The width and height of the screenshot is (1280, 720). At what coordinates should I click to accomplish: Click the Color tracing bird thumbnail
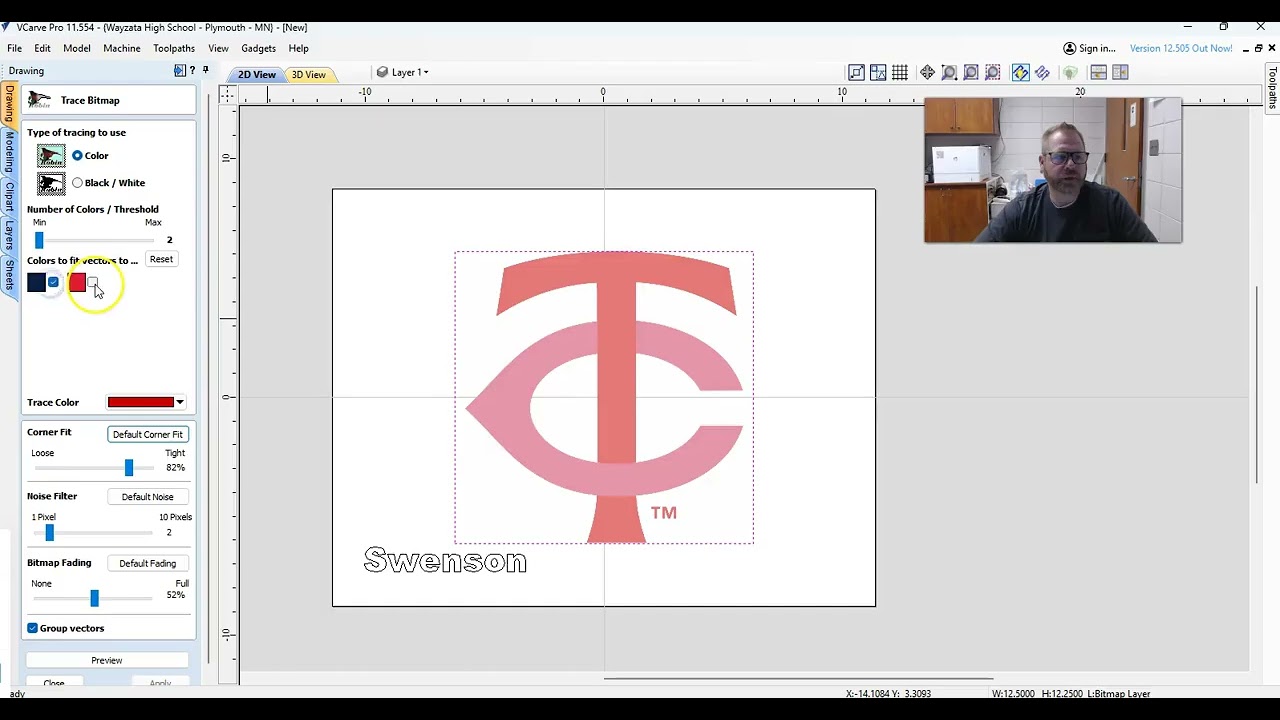51,156
